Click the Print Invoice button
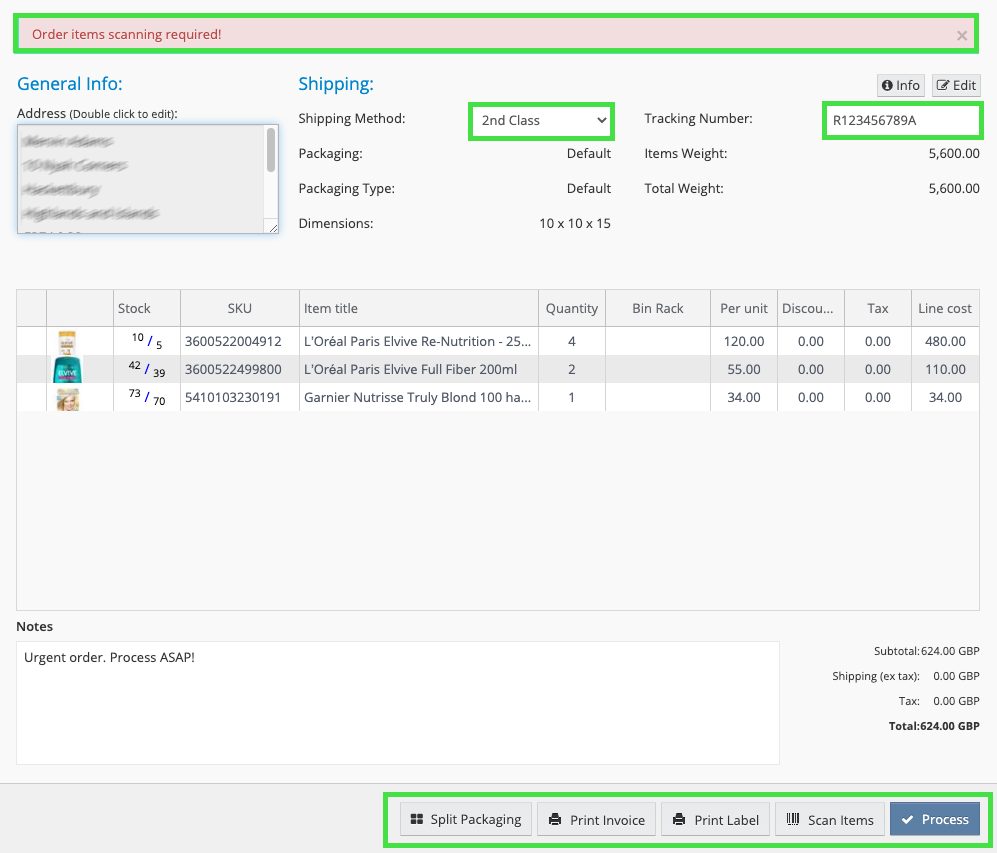This screenshot has height=853, width=997. 598,820
